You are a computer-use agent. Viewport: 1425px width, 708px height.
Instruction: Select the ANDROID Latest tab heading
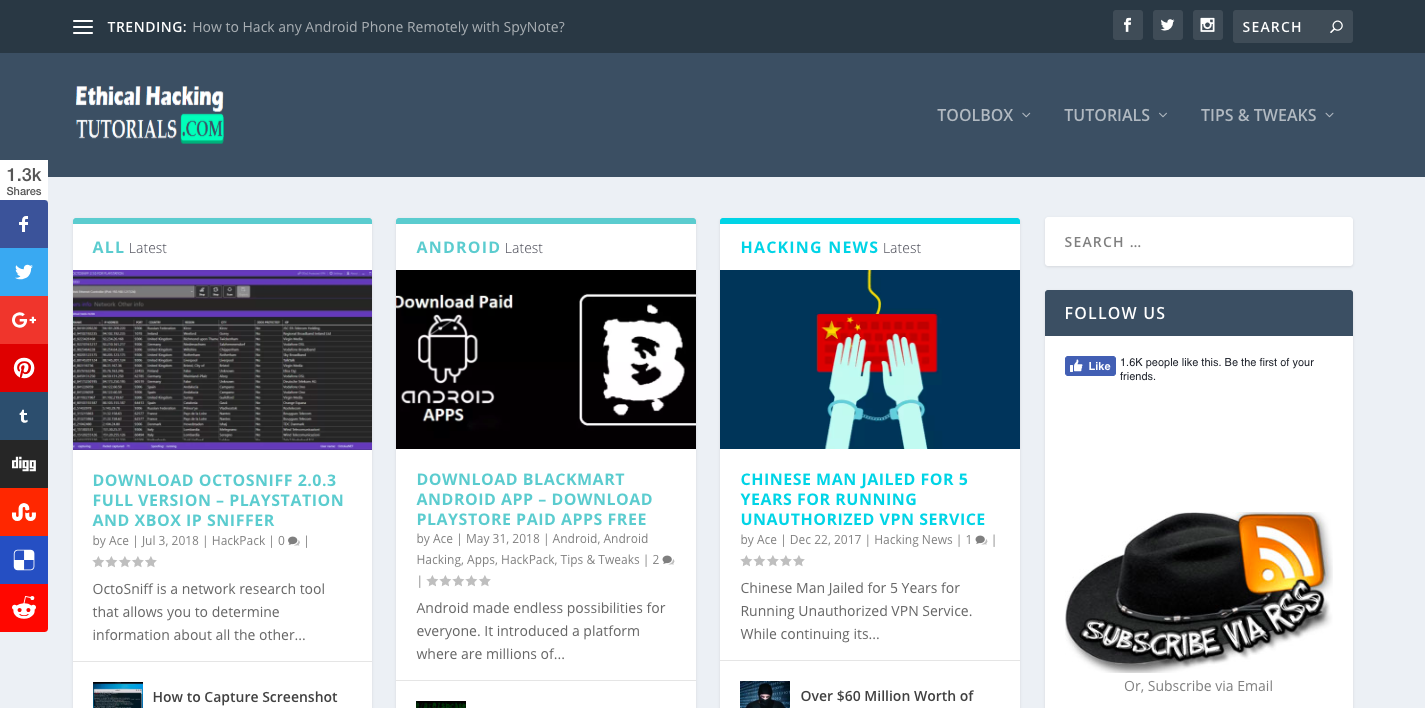coord(480,247)
